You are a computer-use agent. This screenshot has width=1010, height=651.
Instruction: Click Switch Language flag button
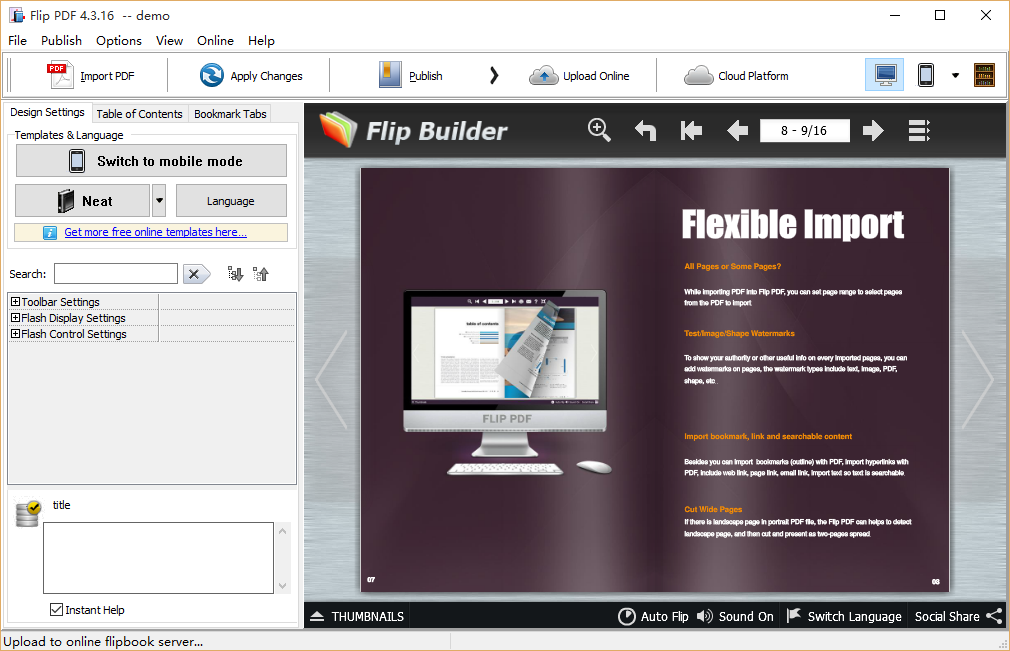[844, 616]
